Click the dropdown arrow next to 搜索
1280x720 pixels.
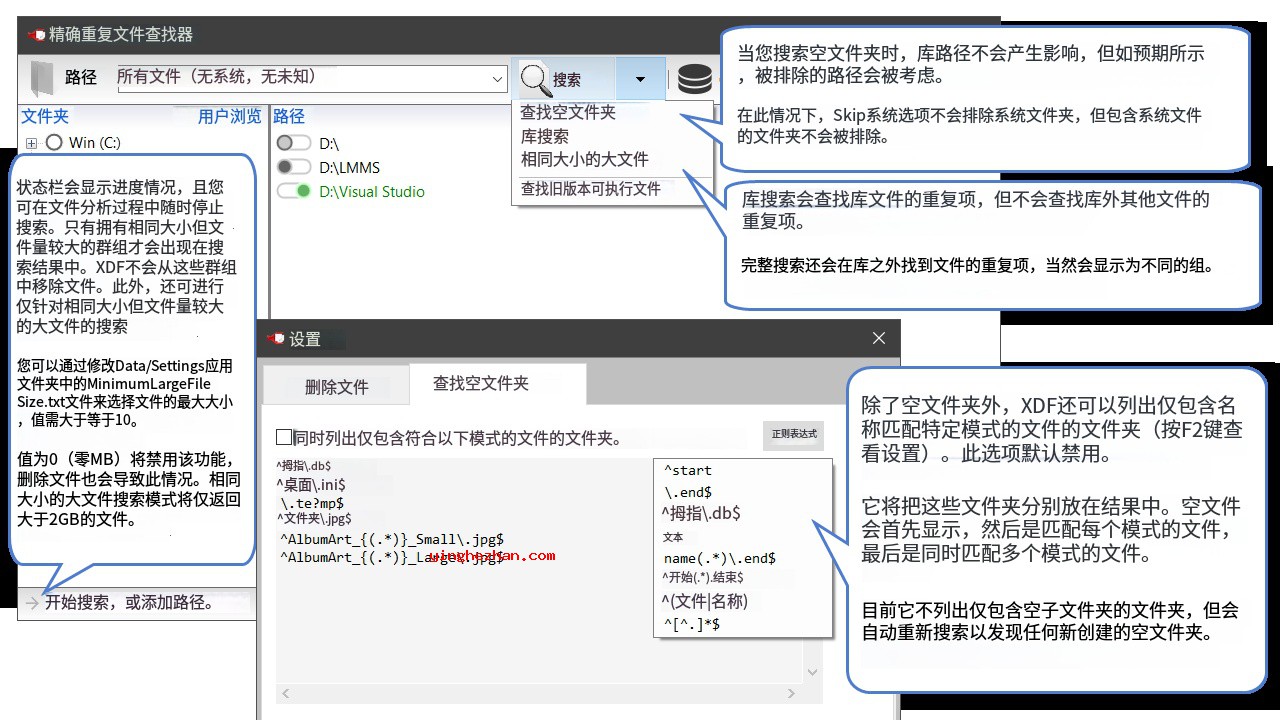[640, 79]
